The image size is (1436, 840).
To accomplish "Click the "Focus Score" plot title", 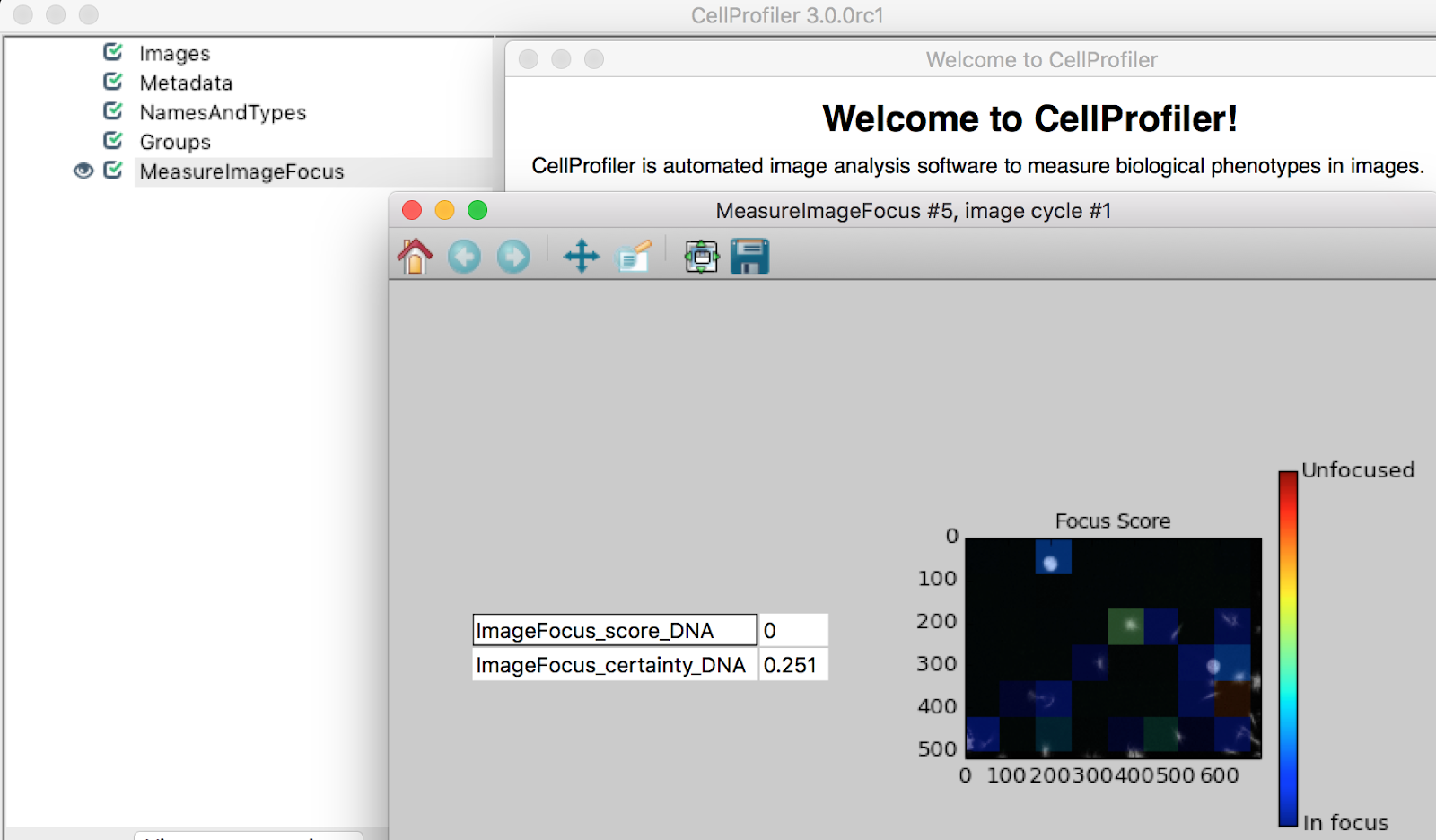I will [1113, 521].
